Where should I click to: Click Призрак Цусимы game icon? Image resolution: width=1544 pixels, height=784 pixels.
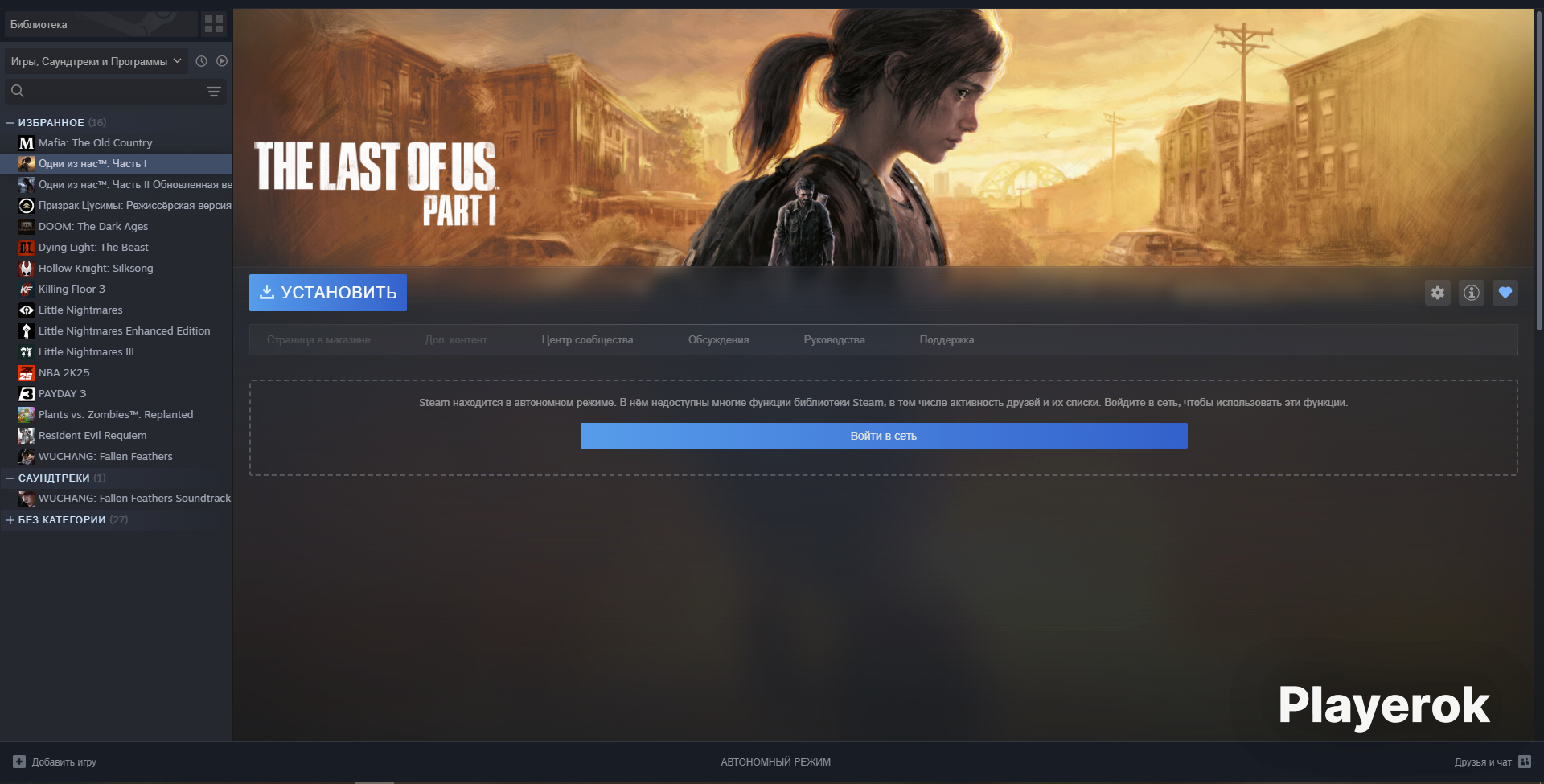[x=27, y=206]
